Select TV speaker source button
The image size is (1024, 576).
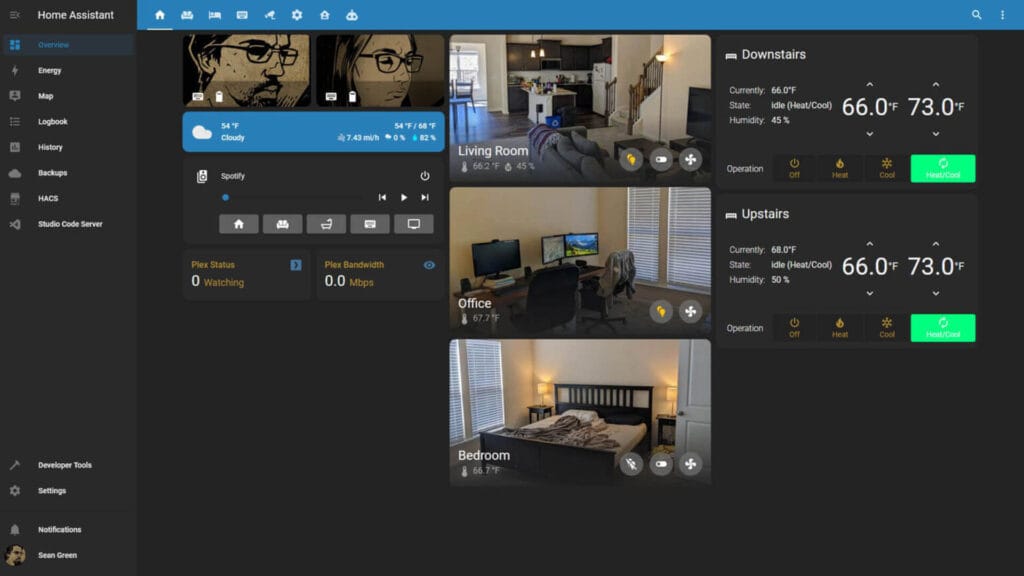tap(413, 224)
